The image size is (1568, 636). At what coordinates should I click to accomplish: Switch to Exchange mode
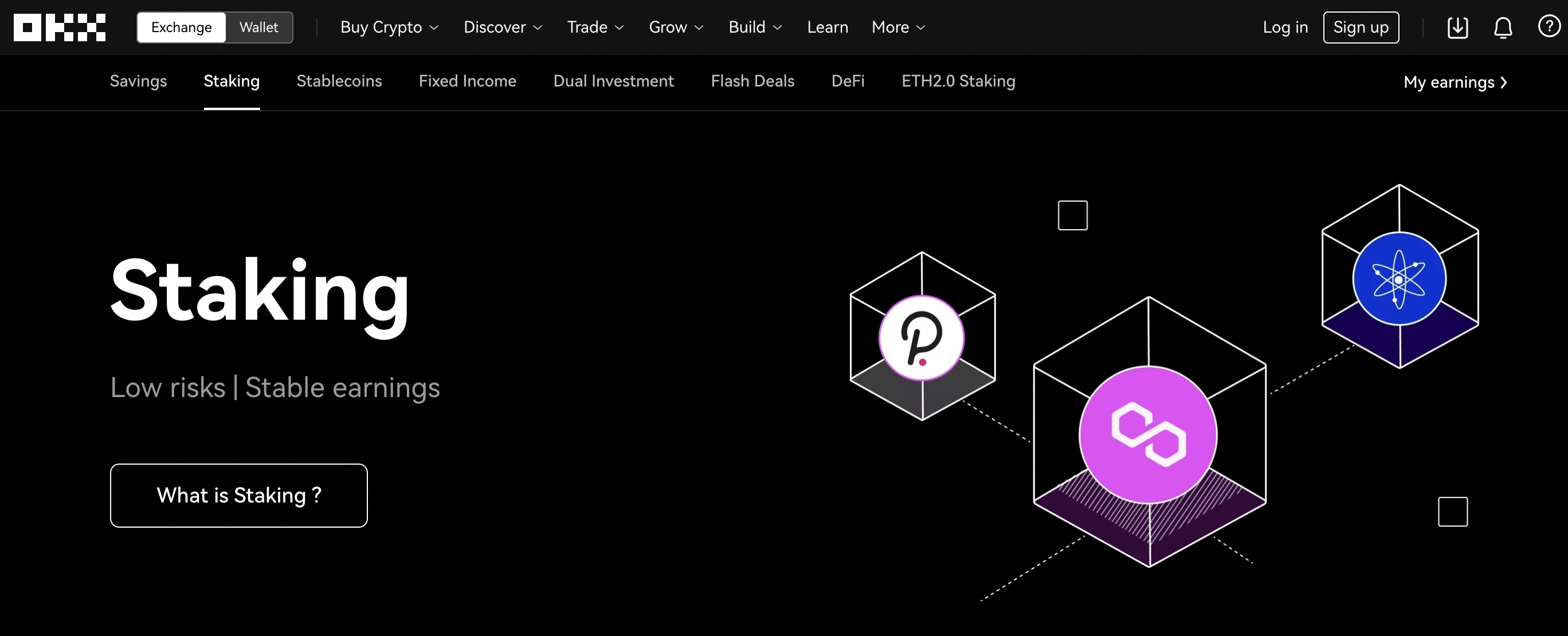(x=182, y=28)
